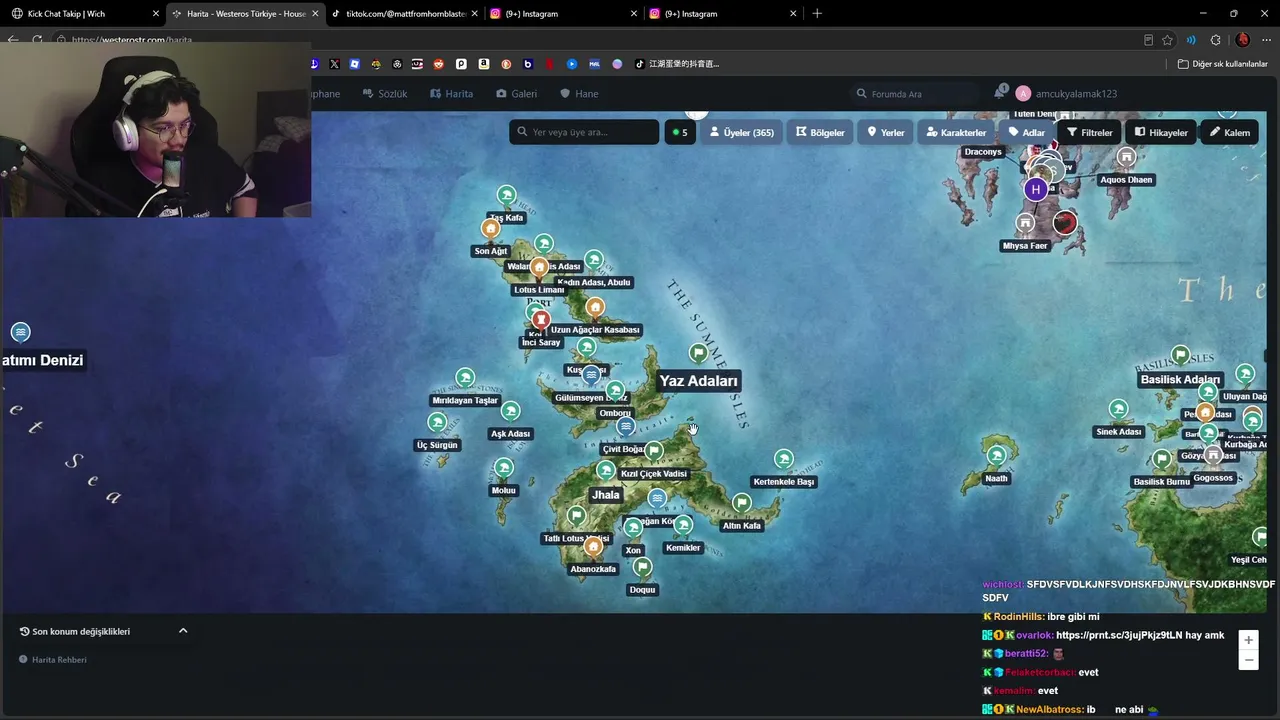Open the purple H member avatar pin

click(x=1036, y=189)
